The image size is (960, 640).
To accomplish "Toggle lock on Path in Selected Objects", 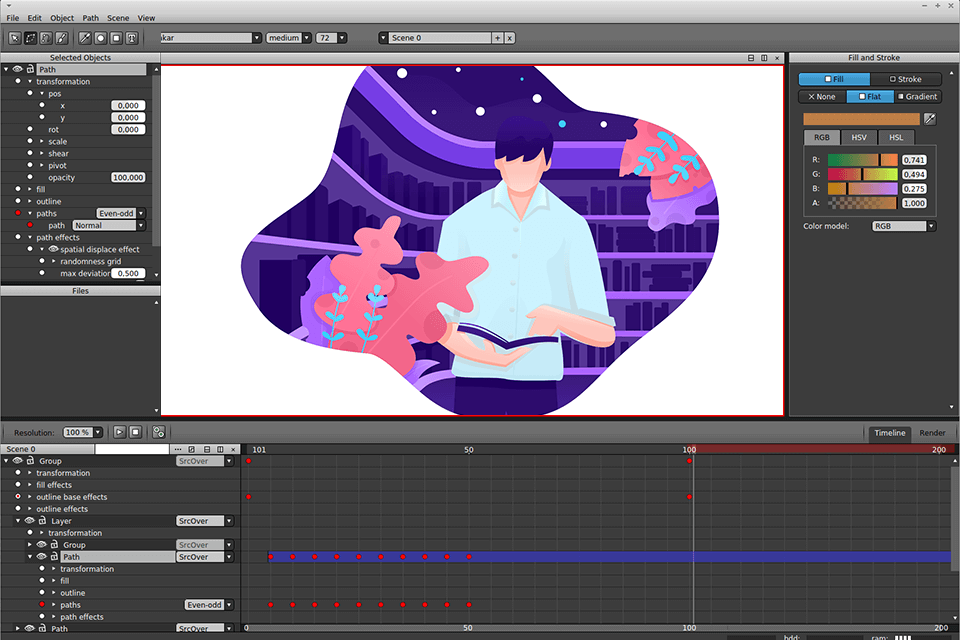I will pos(30,69).
